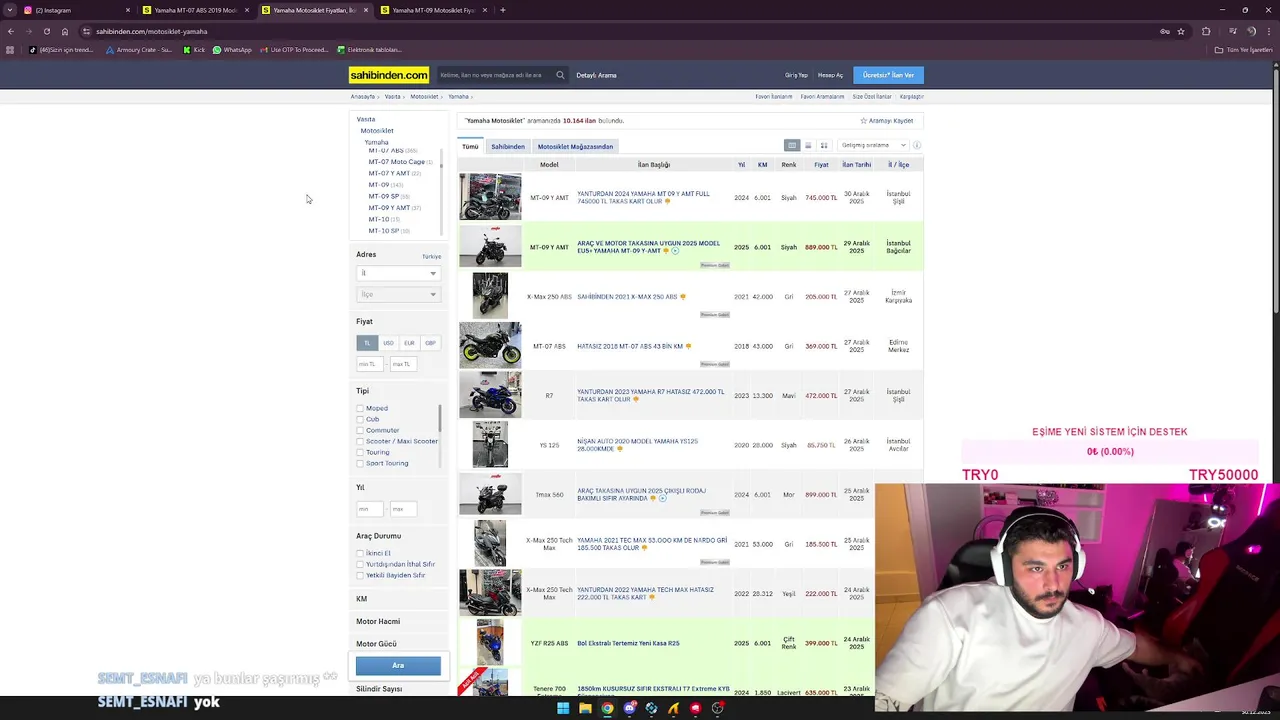Sort listings by Fiyat column header
The height and width of the screenshot is (720, 1280).
pyautogui.click(x=821, y=165)
